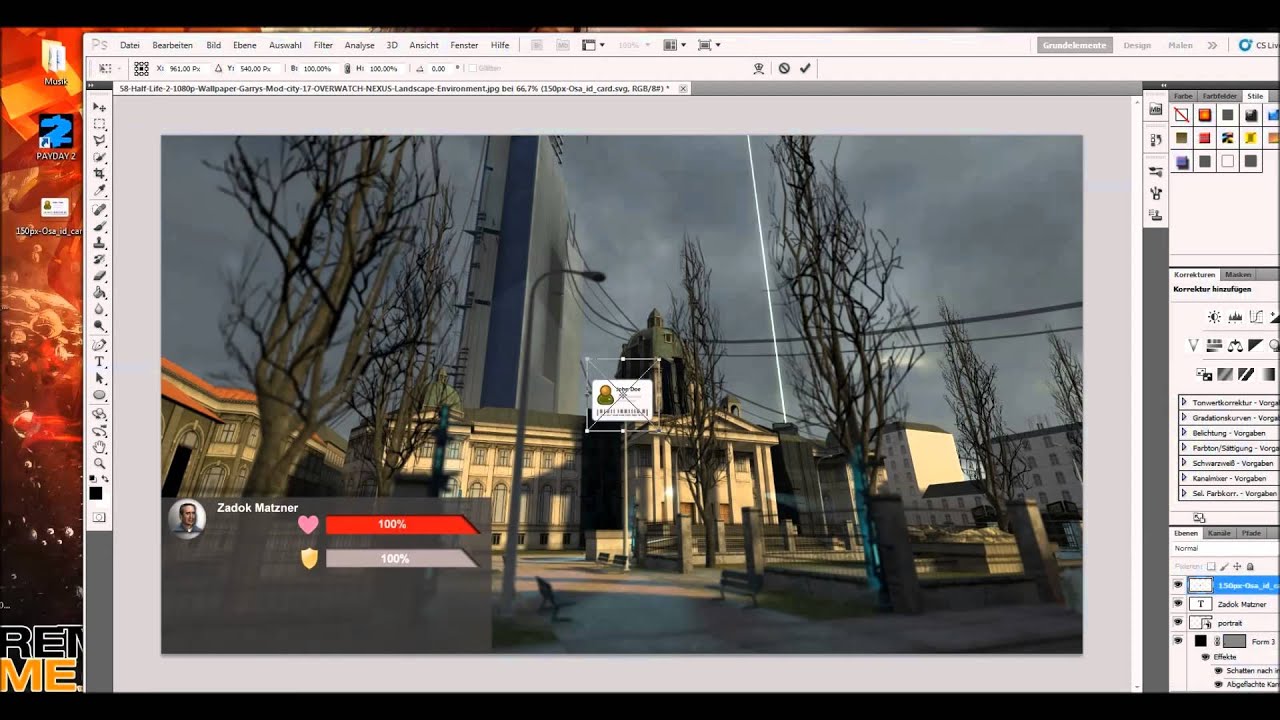Select the Crop tool
This screenshot has width=1280, height=720.
coord(99,174)
